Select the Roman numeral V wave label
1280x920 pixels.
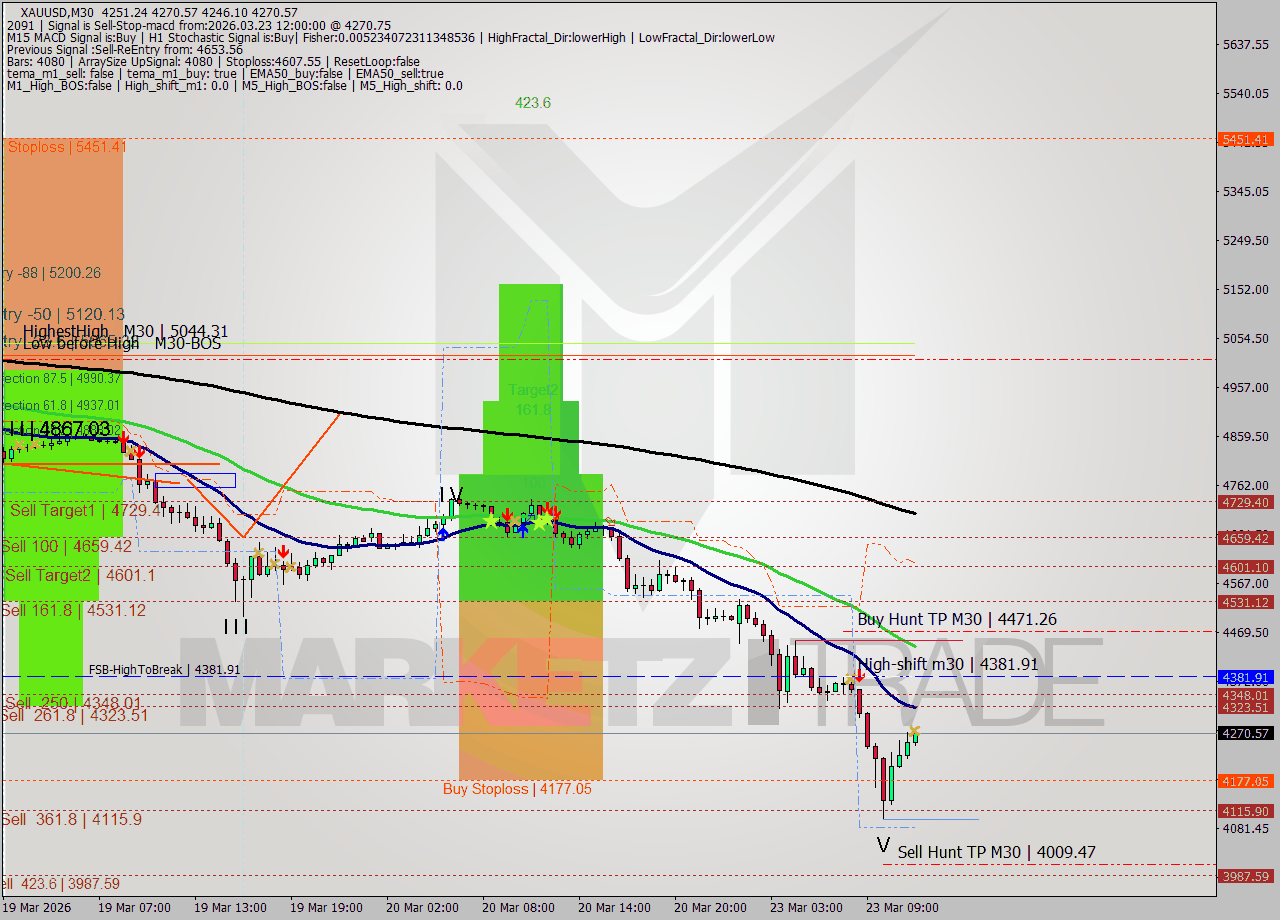tap(884, 846)
